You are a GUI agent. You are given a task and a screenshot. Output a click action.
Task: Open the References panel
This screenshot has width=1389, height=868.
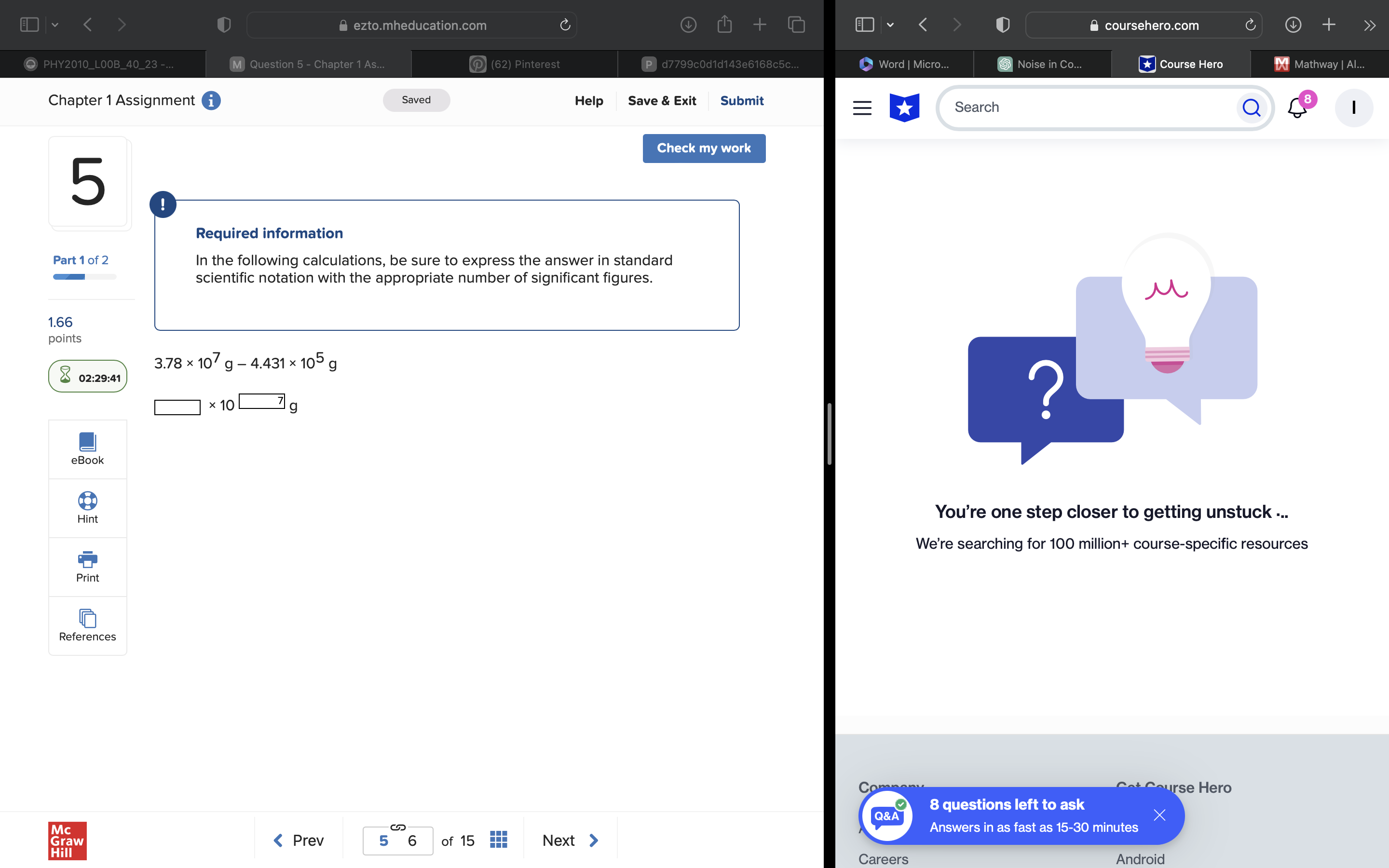[87, 626]
